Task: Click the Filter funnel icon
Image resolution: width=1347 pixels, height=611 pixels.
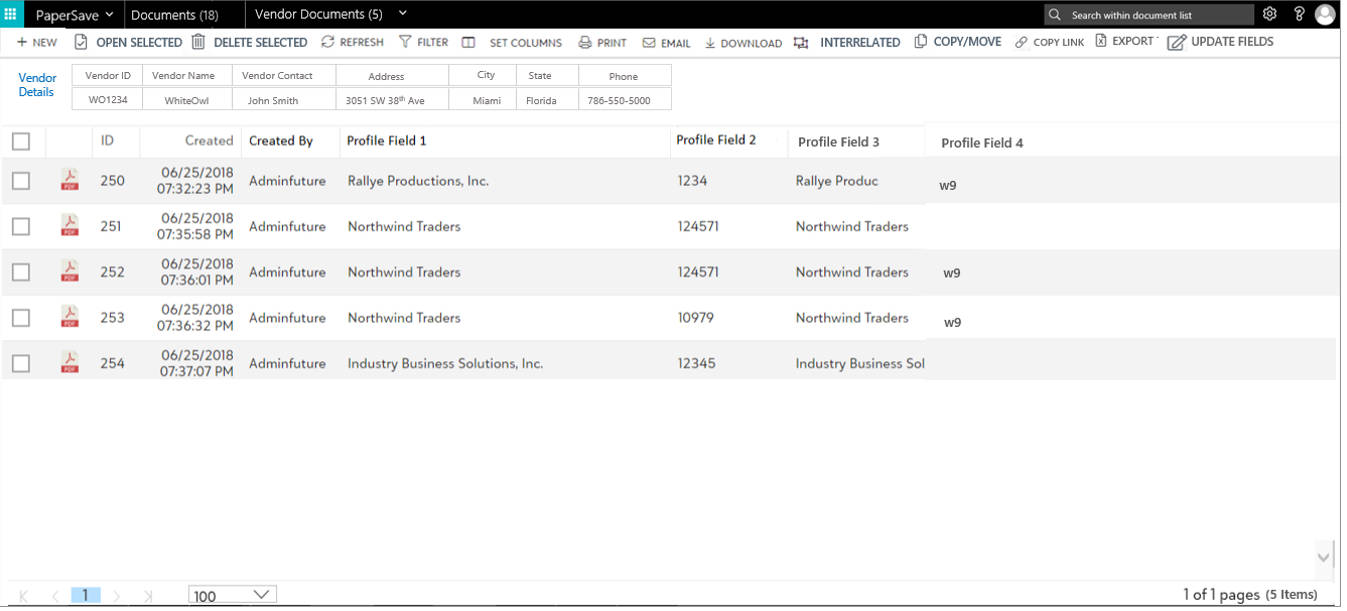Action: 405,42
